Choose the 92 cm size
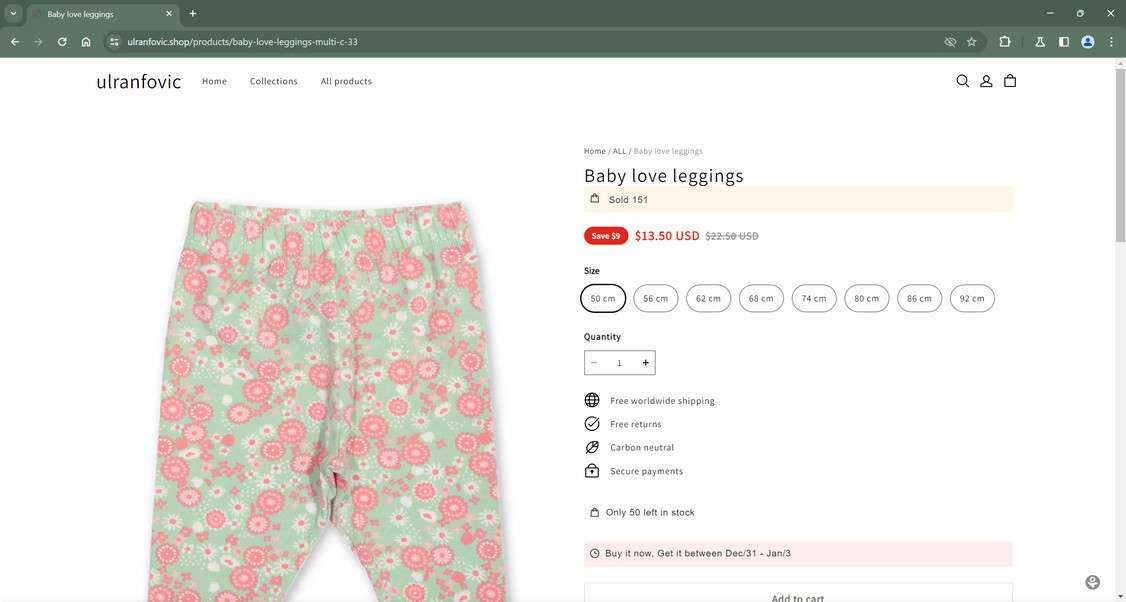Viewport: 1126px width, 602px height. [971, 298]
